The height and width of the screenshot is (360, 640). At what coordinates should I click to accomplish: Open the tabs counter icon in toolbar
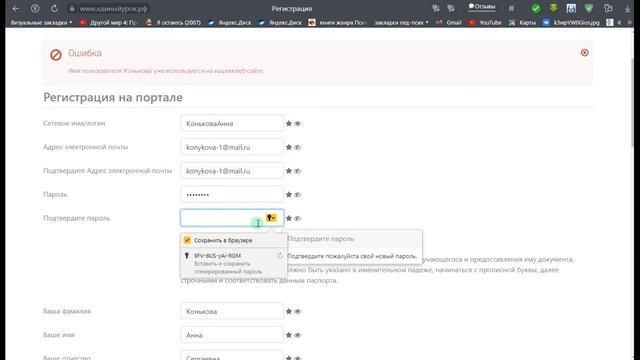tap(608, 9)
